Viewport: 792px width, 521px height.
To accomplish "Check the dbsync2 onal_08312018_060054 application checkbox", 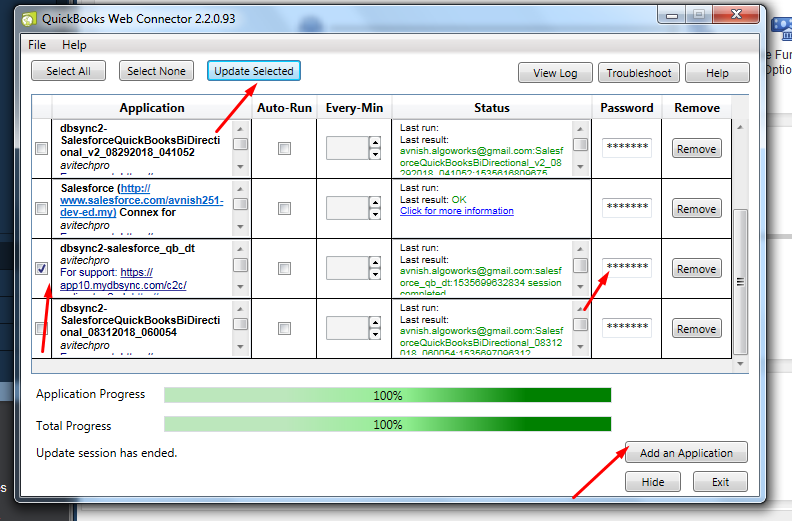I will 41,328.
